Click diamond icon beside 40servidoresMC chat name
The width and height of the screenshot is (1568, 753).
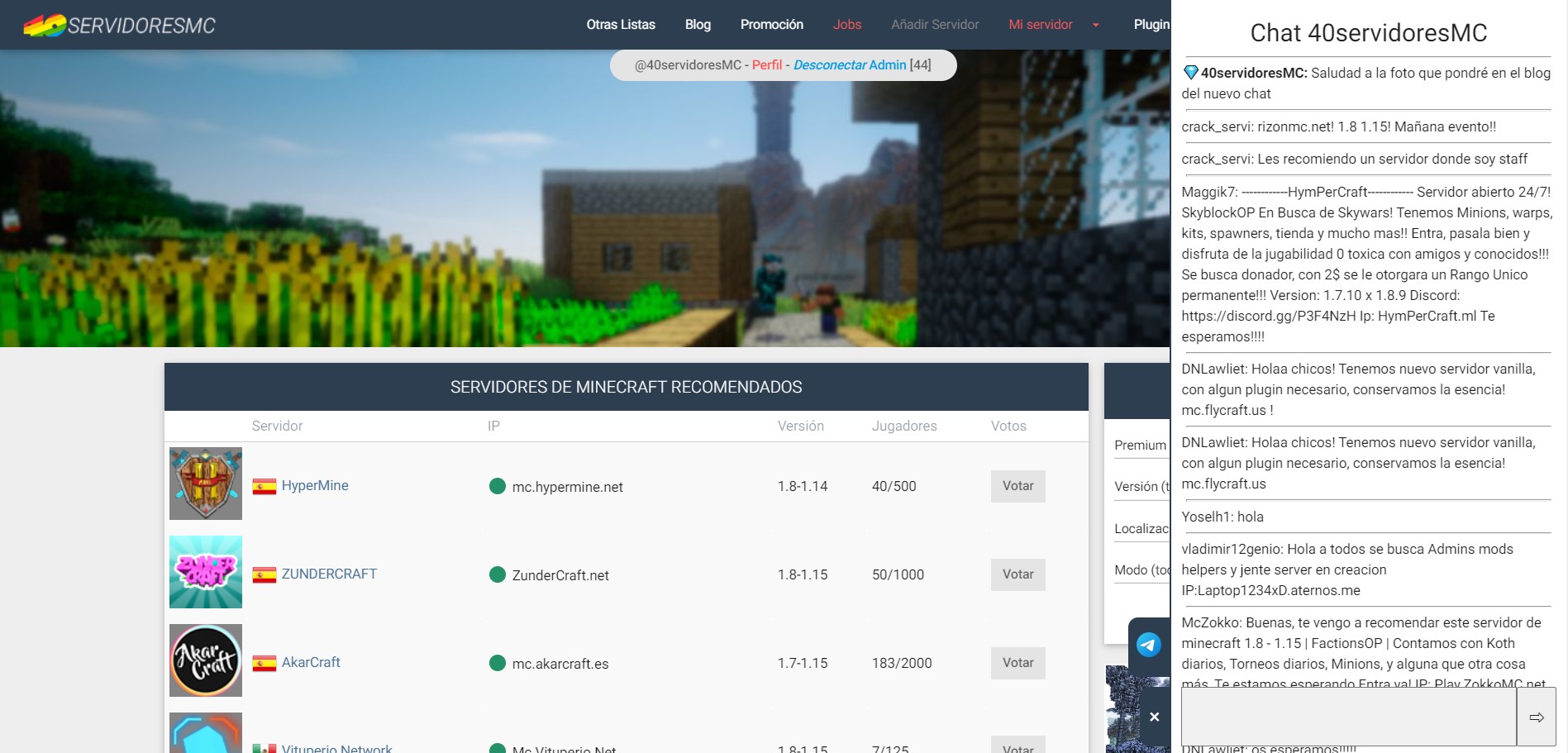(1191, 72)
